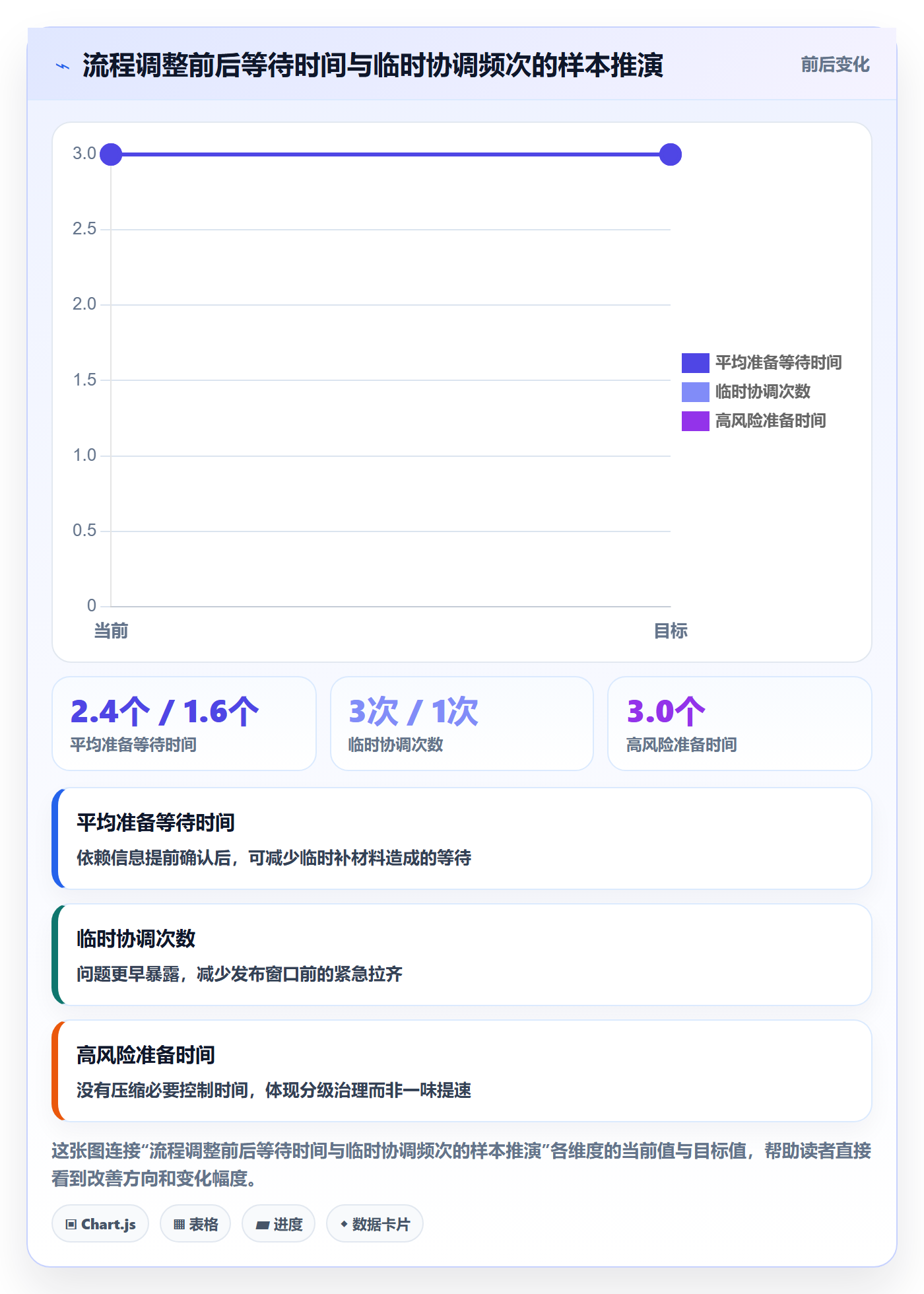Click the square icon in Chart.js chip
924x1294 pixels.
(x=71, y=1225)
